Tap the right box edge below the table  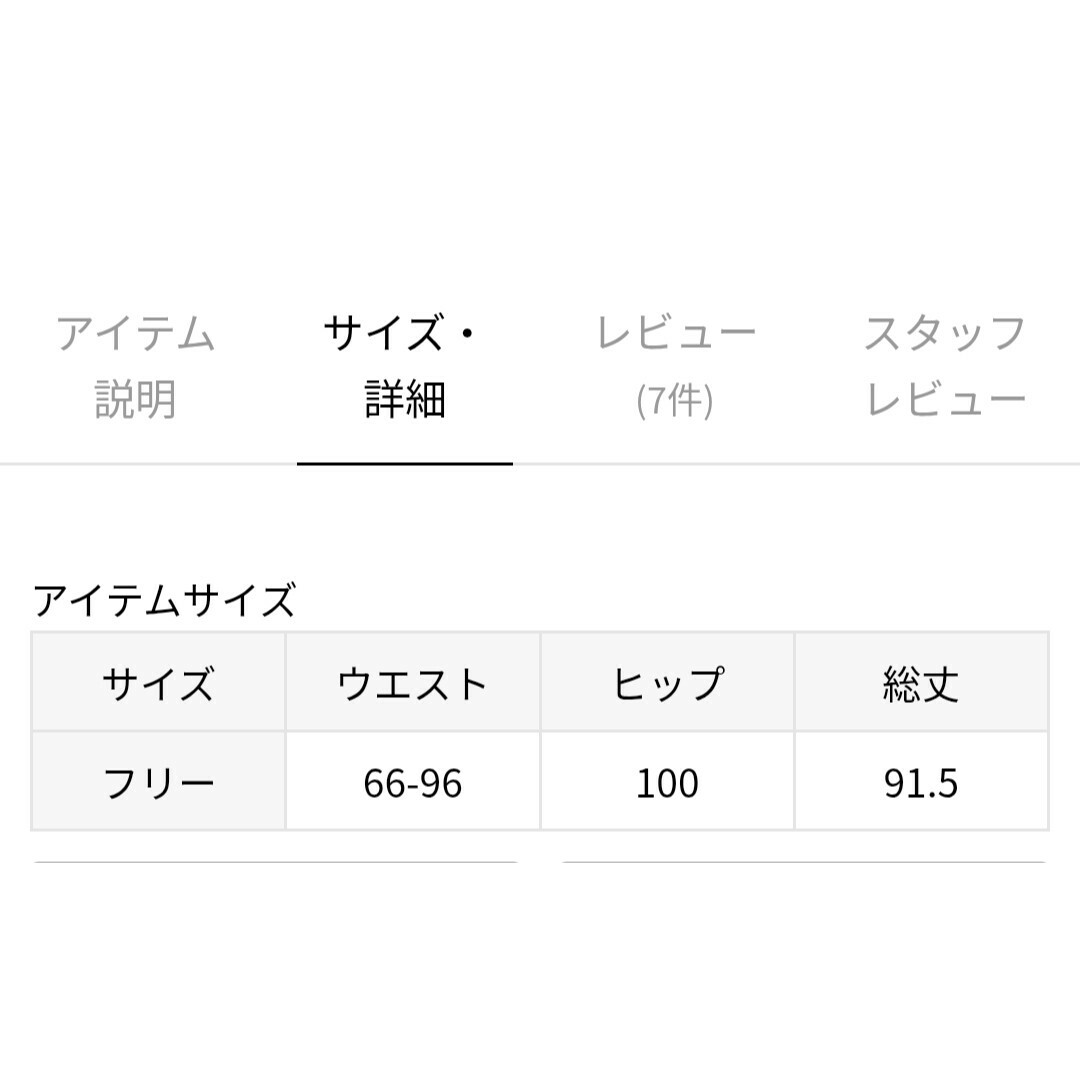click(804, 862)
